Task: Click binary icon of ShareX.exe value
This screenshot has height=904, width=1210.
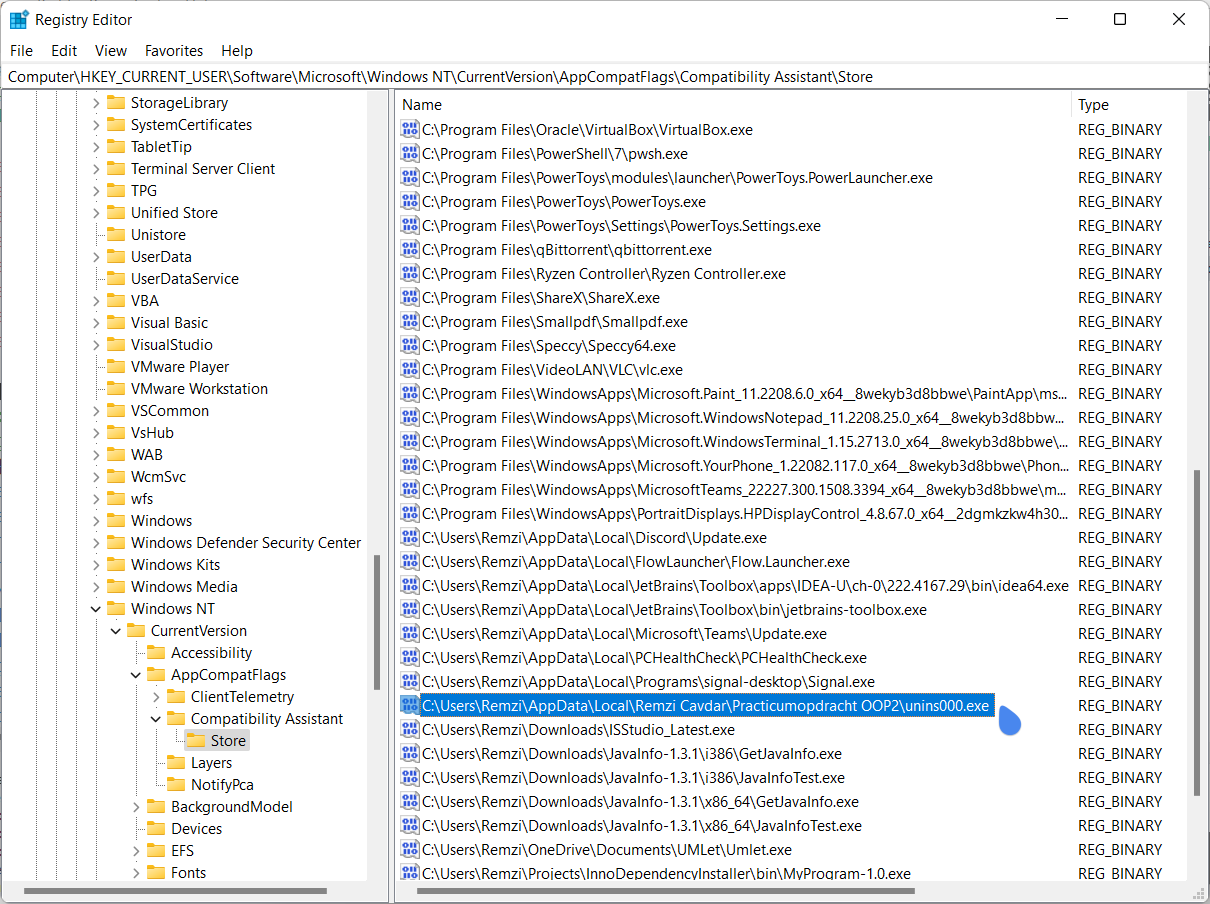Action: [410, 298]
